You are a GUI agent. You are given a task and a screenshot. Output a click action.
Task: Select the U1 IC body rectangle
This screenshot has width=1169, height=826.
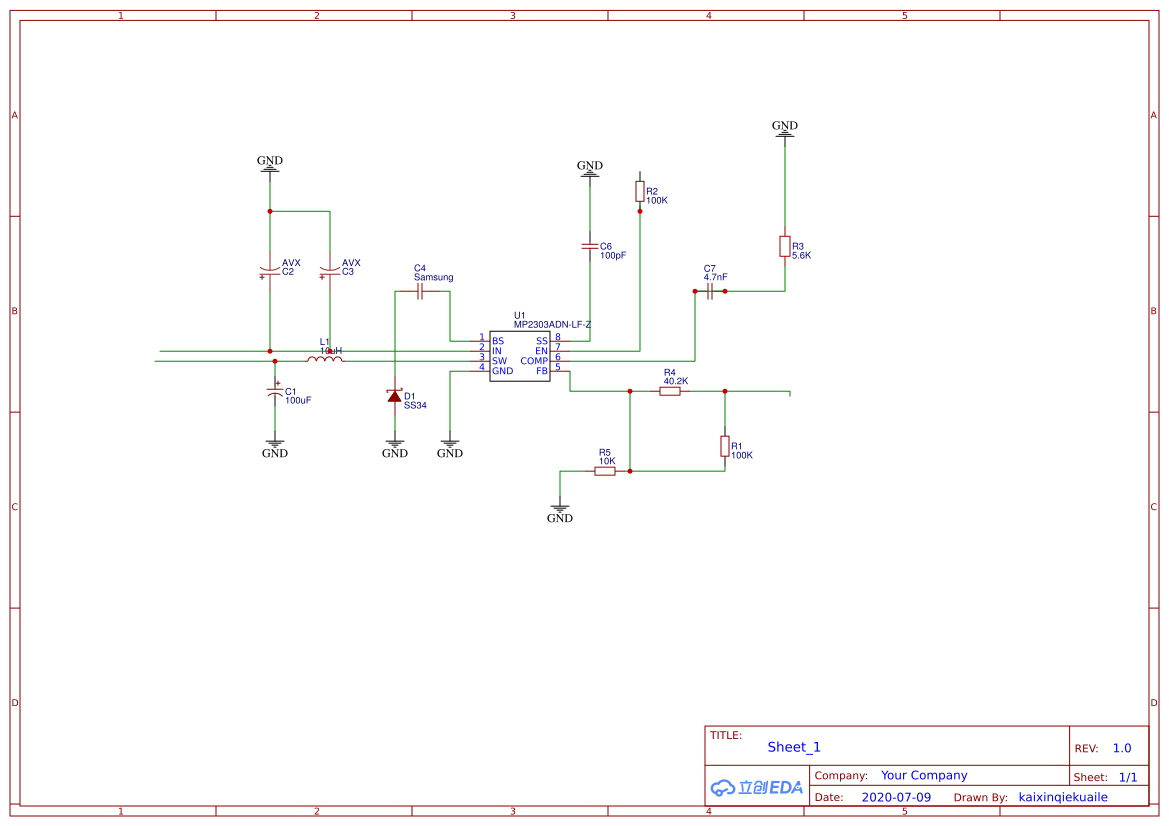click(x=520, y=356)
